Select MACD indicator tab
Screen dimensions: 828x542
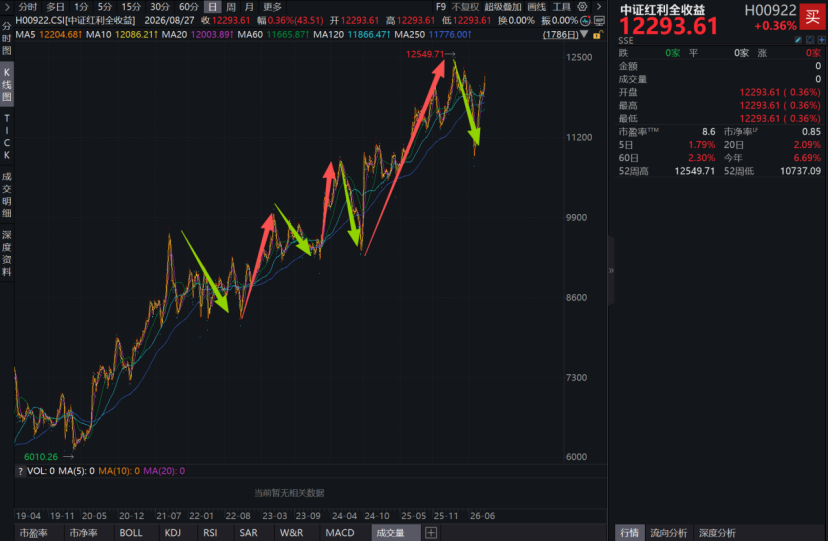click(x=340, y=532)
